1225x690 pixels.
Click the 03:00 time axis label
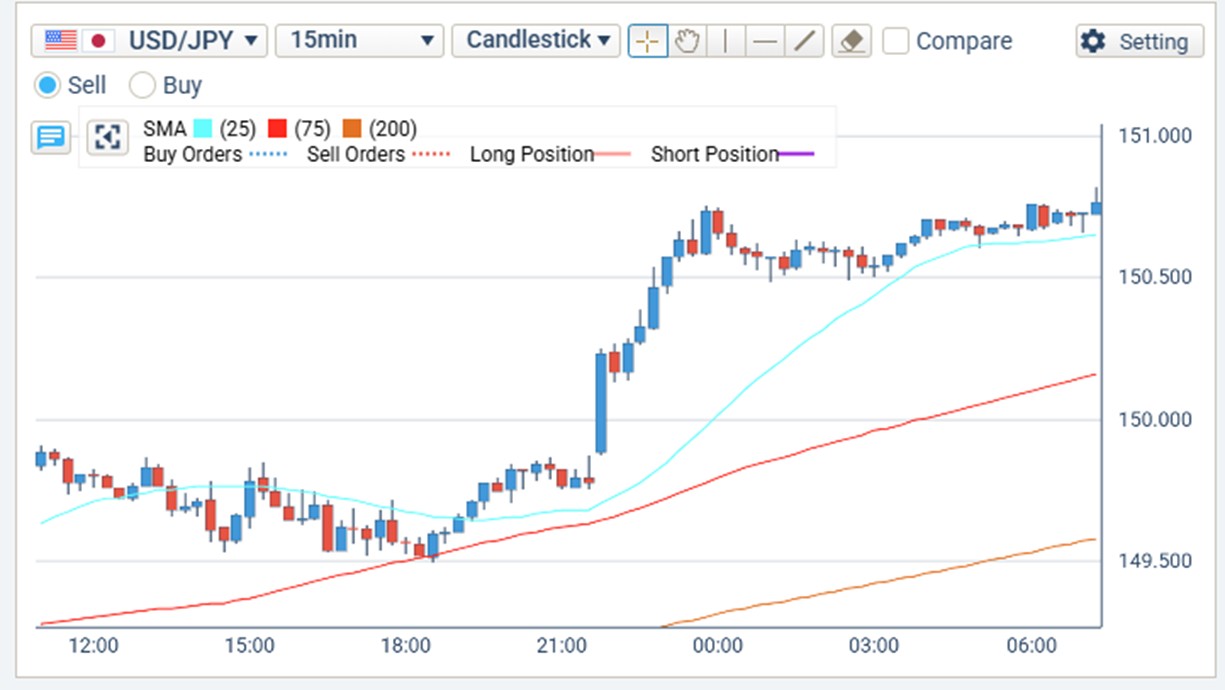tap(874, 646)
